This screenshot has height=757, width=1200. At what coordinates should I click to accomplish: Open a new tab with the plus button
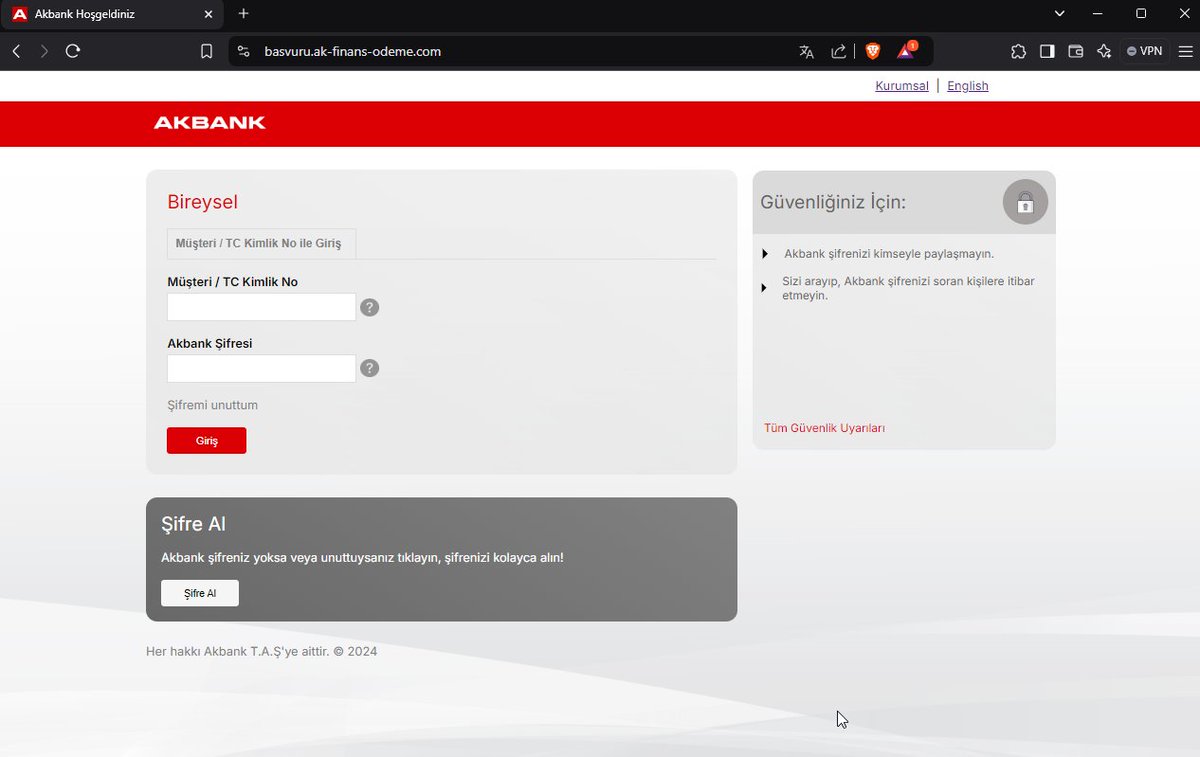pyautogui.click(x=243, y=14)
